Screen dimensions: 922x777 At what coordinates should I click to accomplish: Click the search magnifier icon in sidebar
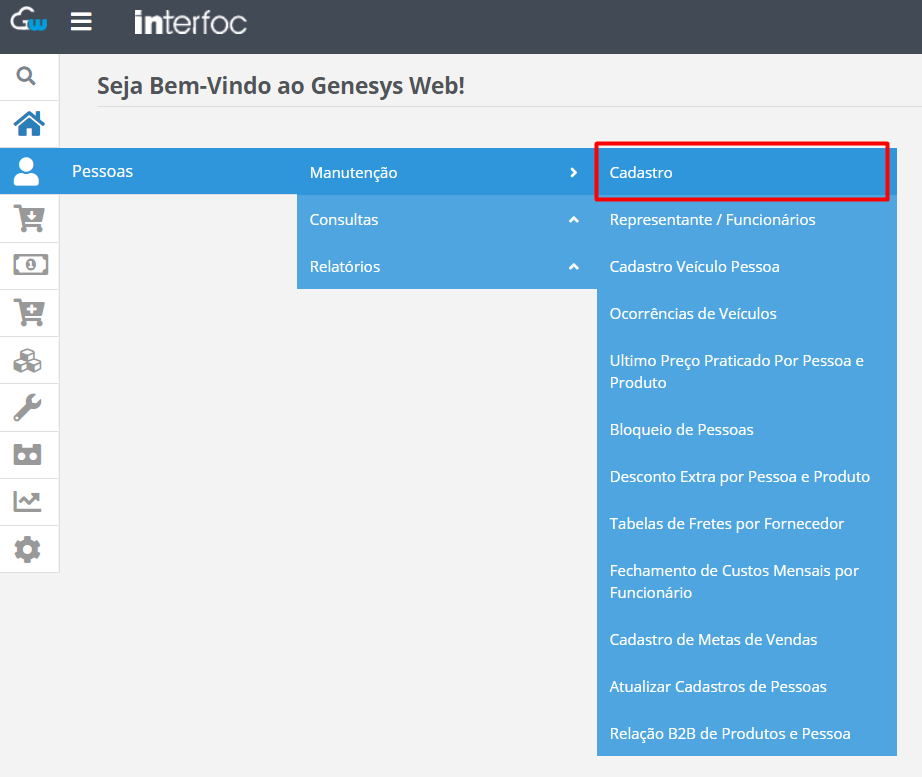[26, 76]
